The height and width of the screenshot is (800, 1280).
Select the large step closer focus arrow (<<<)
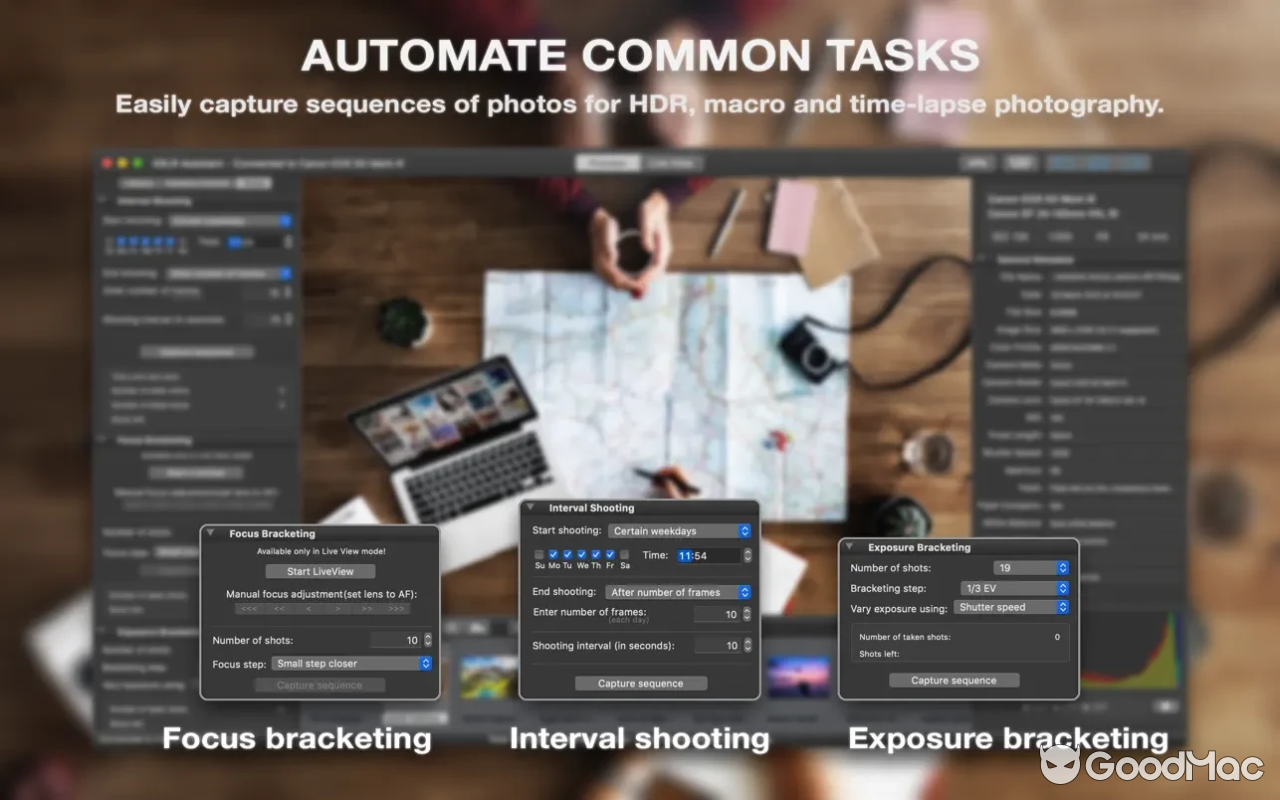click(249, 609)
